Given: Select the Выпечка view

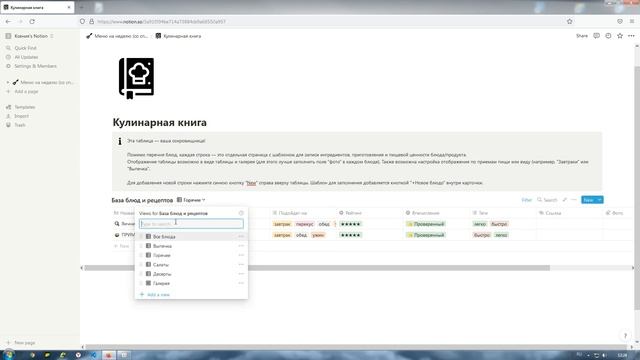Looking at the screenshot, I should 191,246.
